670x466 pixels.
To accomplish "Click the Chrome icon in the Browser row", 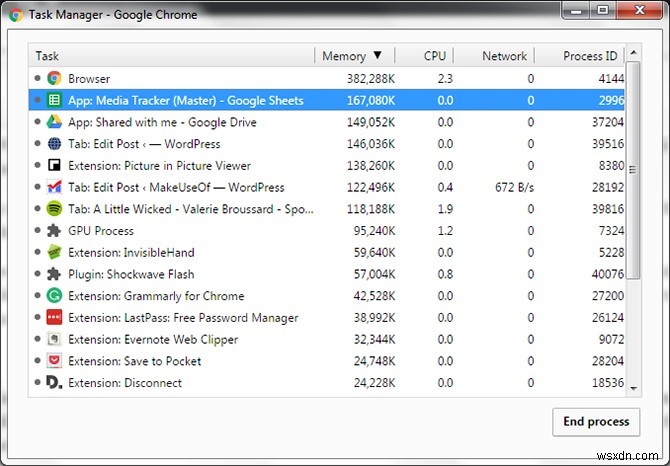I will point(54,78).
